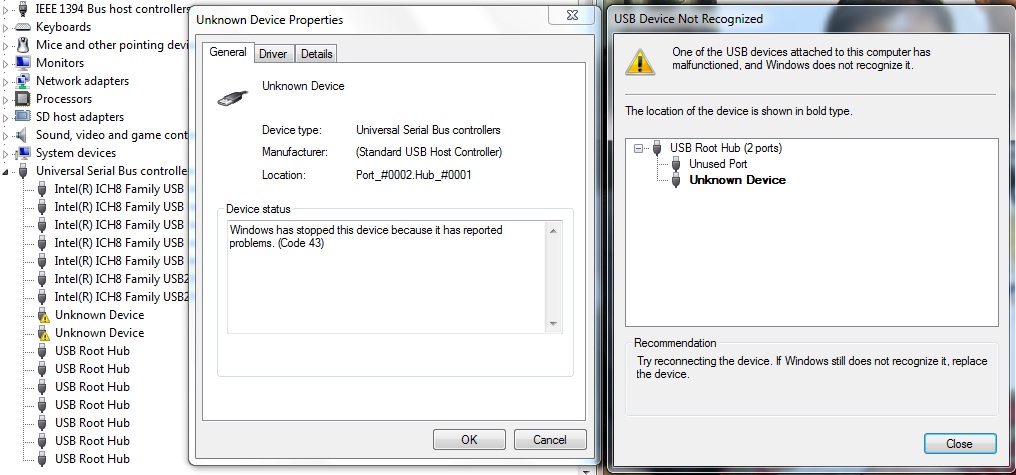Click OK in Unknown Device Properties
1016x475 pixels.
tap(469, 439)
